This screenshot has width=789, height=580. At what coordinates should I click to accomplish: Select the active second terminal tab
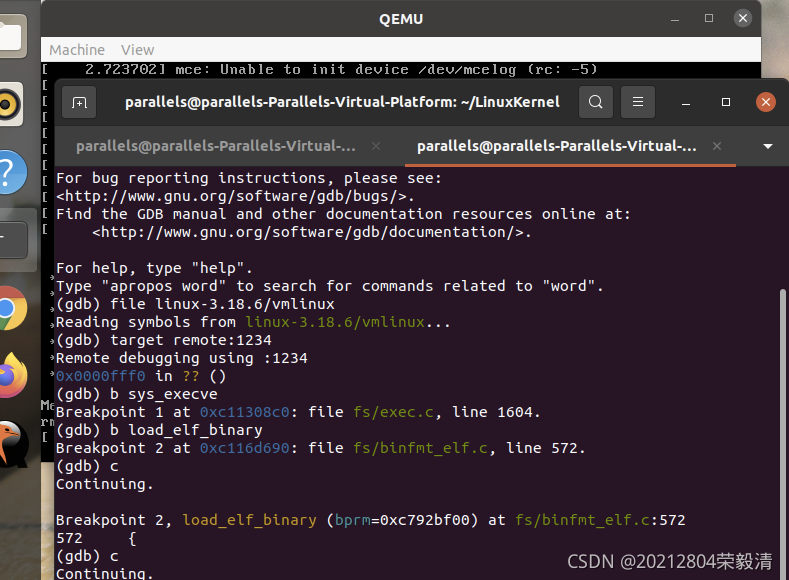pos(557,146)
